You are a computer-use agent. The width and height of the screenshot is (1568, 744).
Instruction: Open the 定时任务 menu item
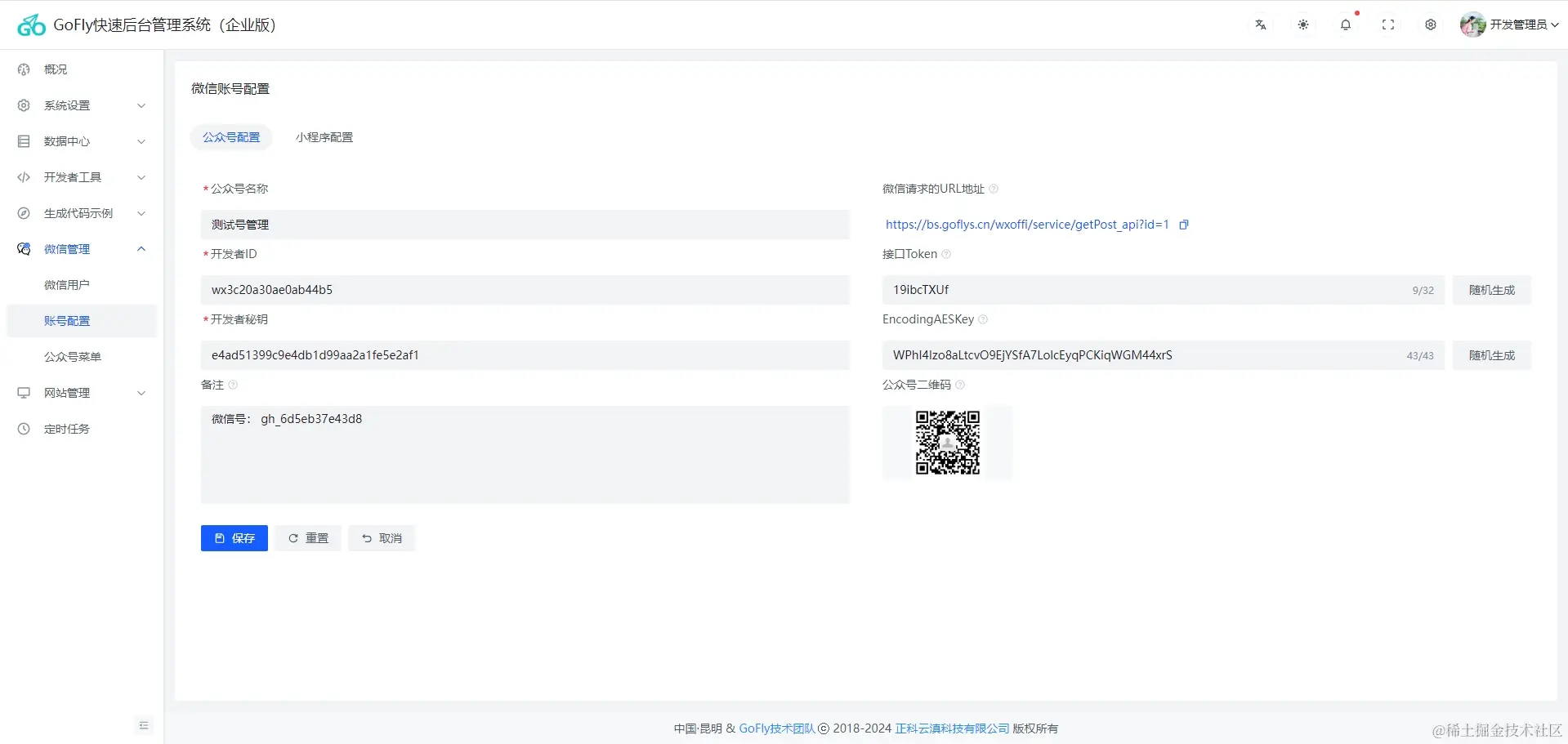click(x=82, y=429)
